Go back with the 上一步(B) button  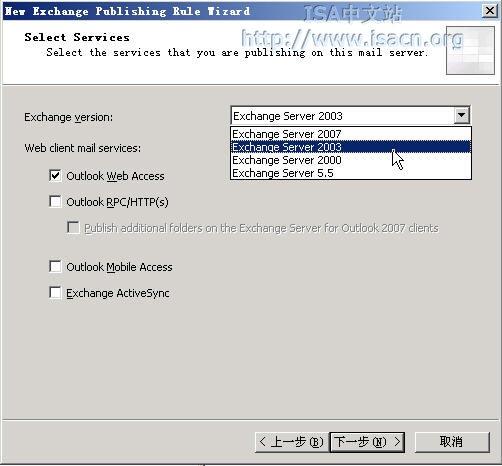(292, 442)
